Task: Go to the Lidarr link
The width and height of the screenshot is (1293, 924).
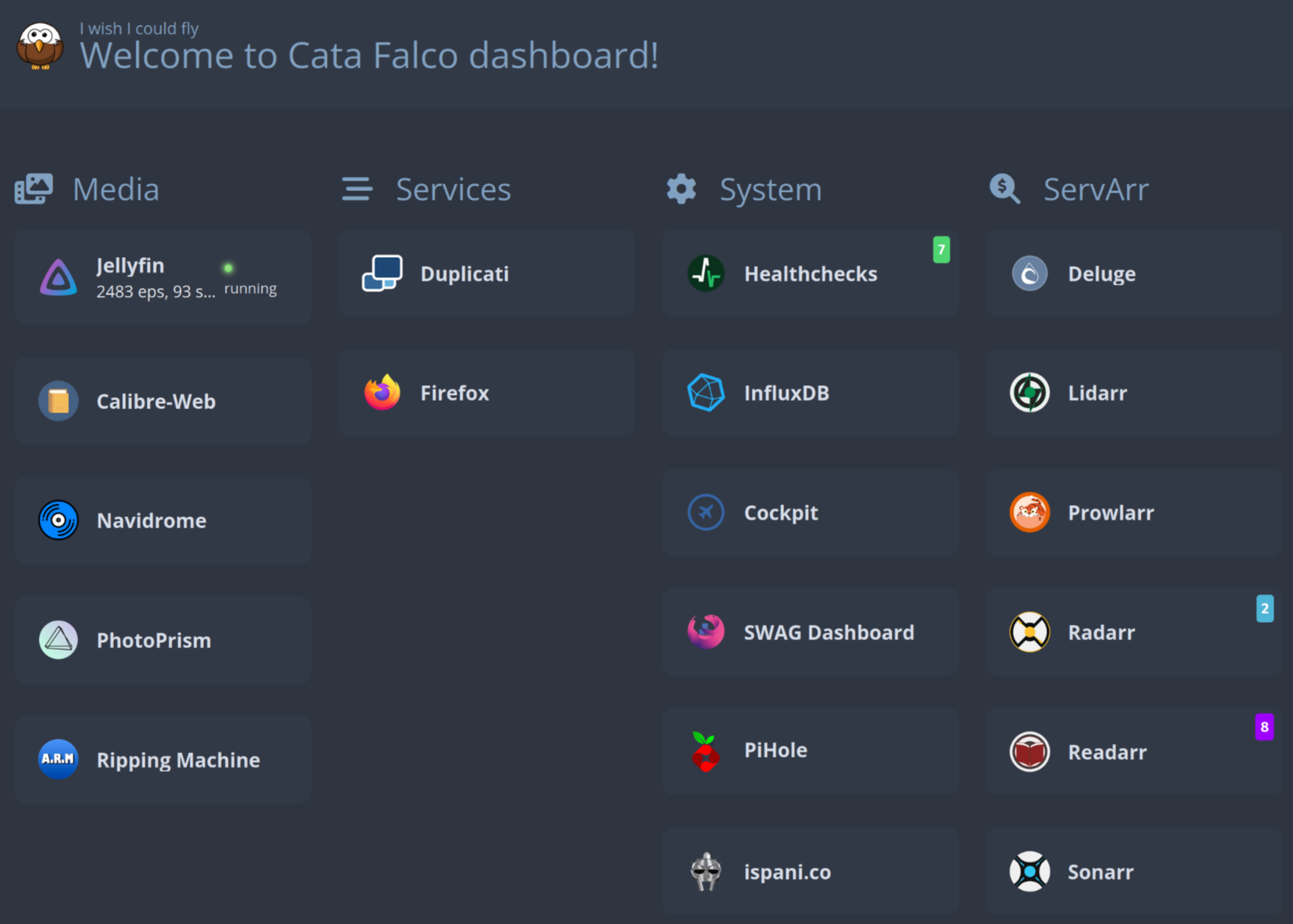Action: tap(1134, 393)
